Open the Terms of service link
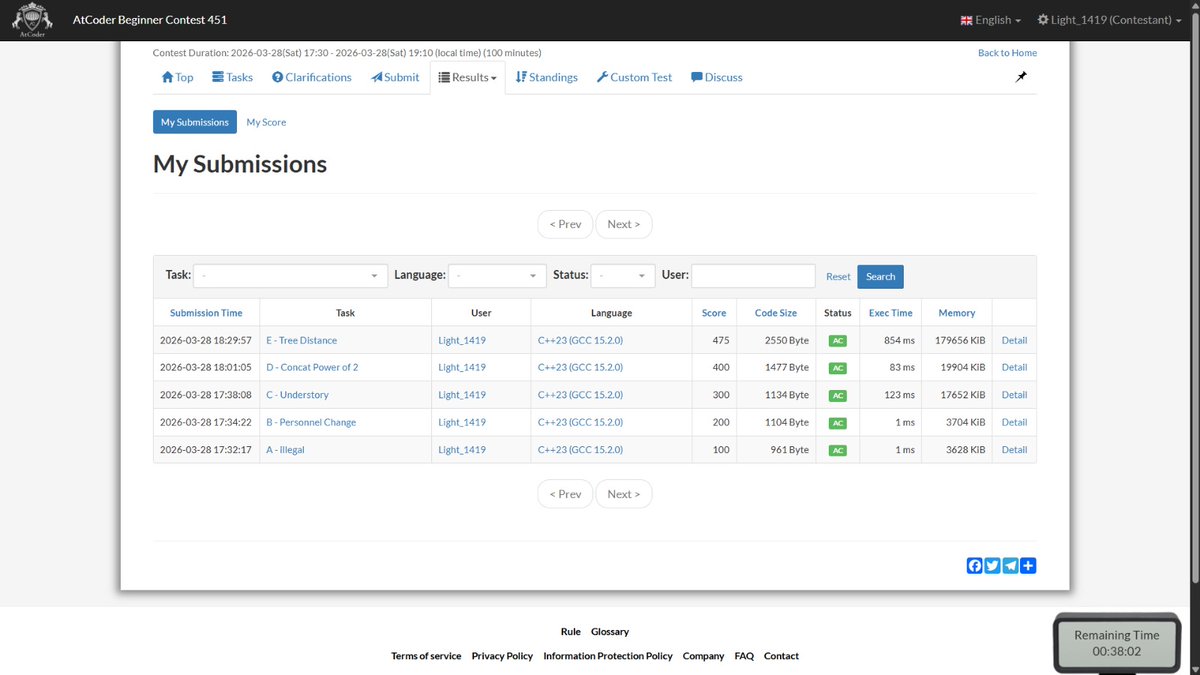This screenshot has height=675, width=1200. [426, 656]
